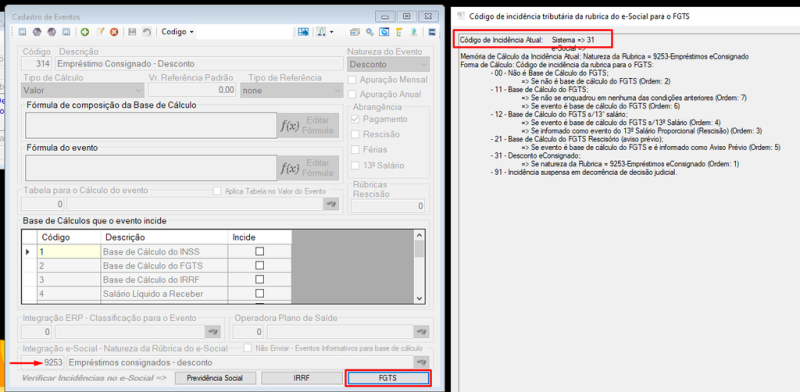Image resolution: width=800 pixels, height=392 pixels.
Task: Open lookup for Integração ERP classification
Action: tap(212, 332)
